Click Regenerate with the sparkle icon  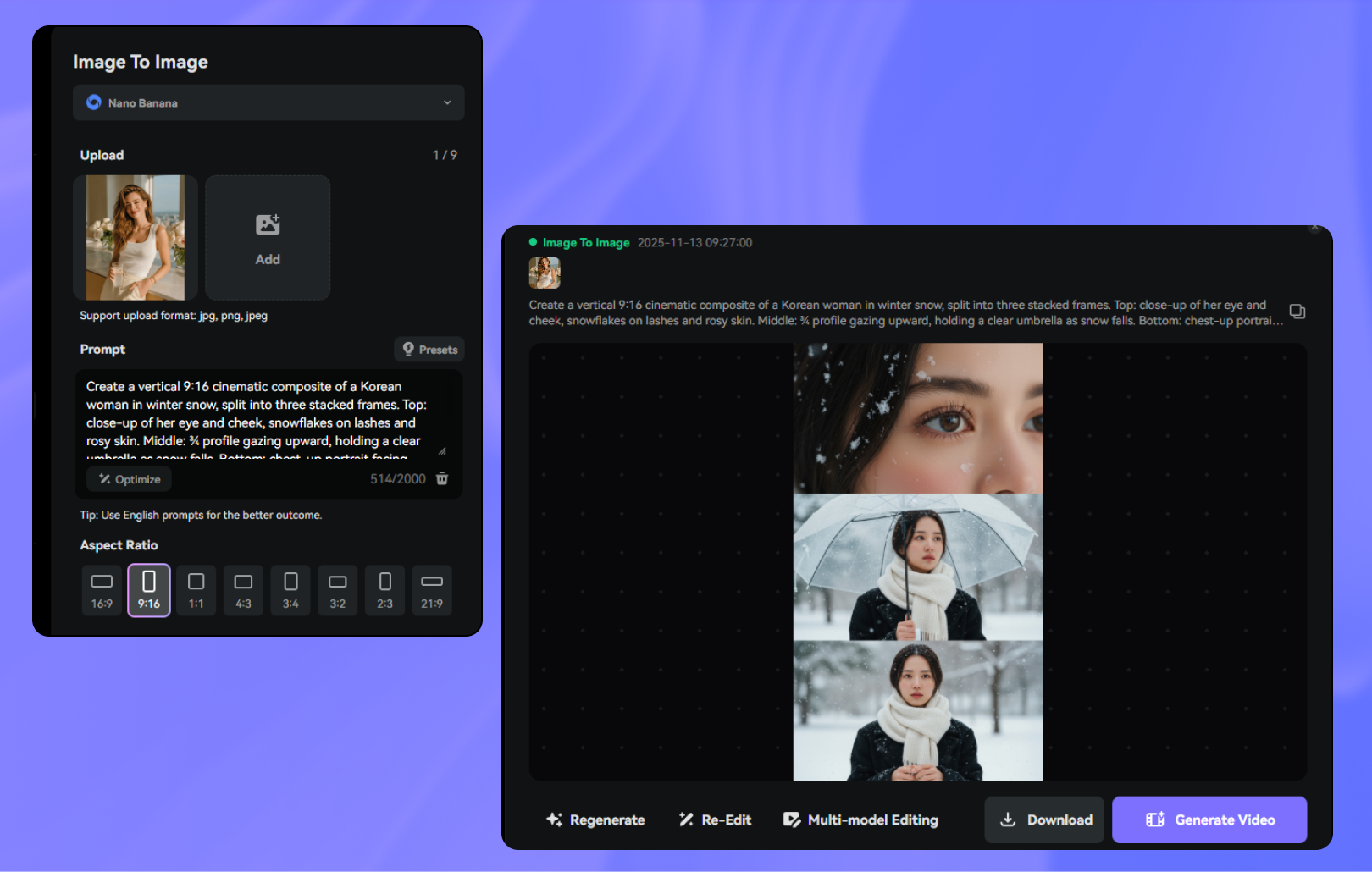tap(595, 820)
